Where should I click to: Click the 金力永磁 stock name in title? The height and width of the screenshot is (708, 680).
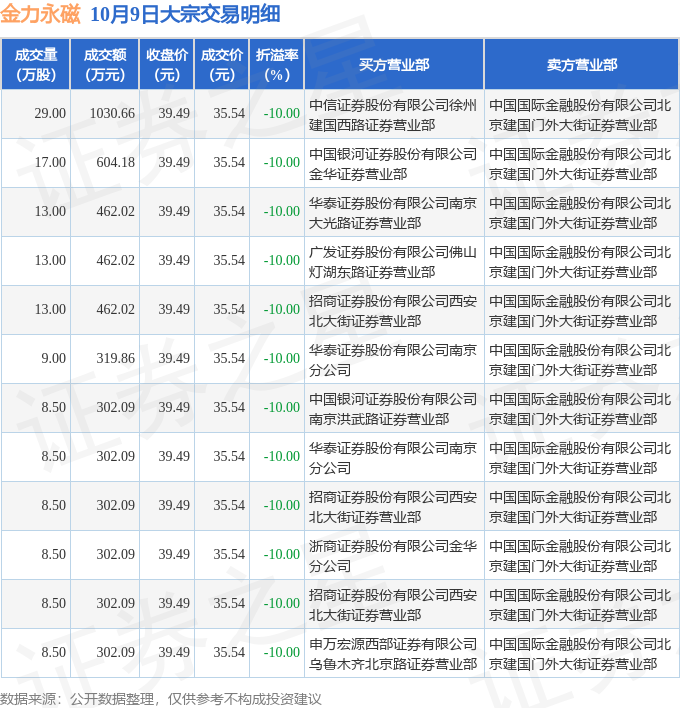40,14
